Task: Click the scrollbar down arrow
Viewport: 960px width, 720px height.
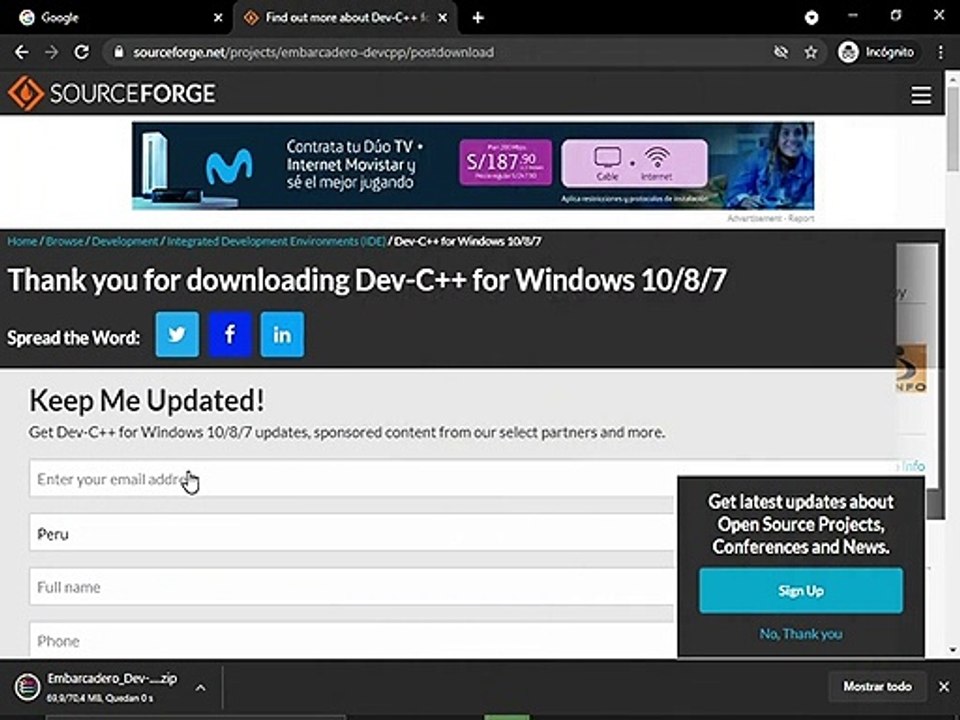Action: coord(953,651)
